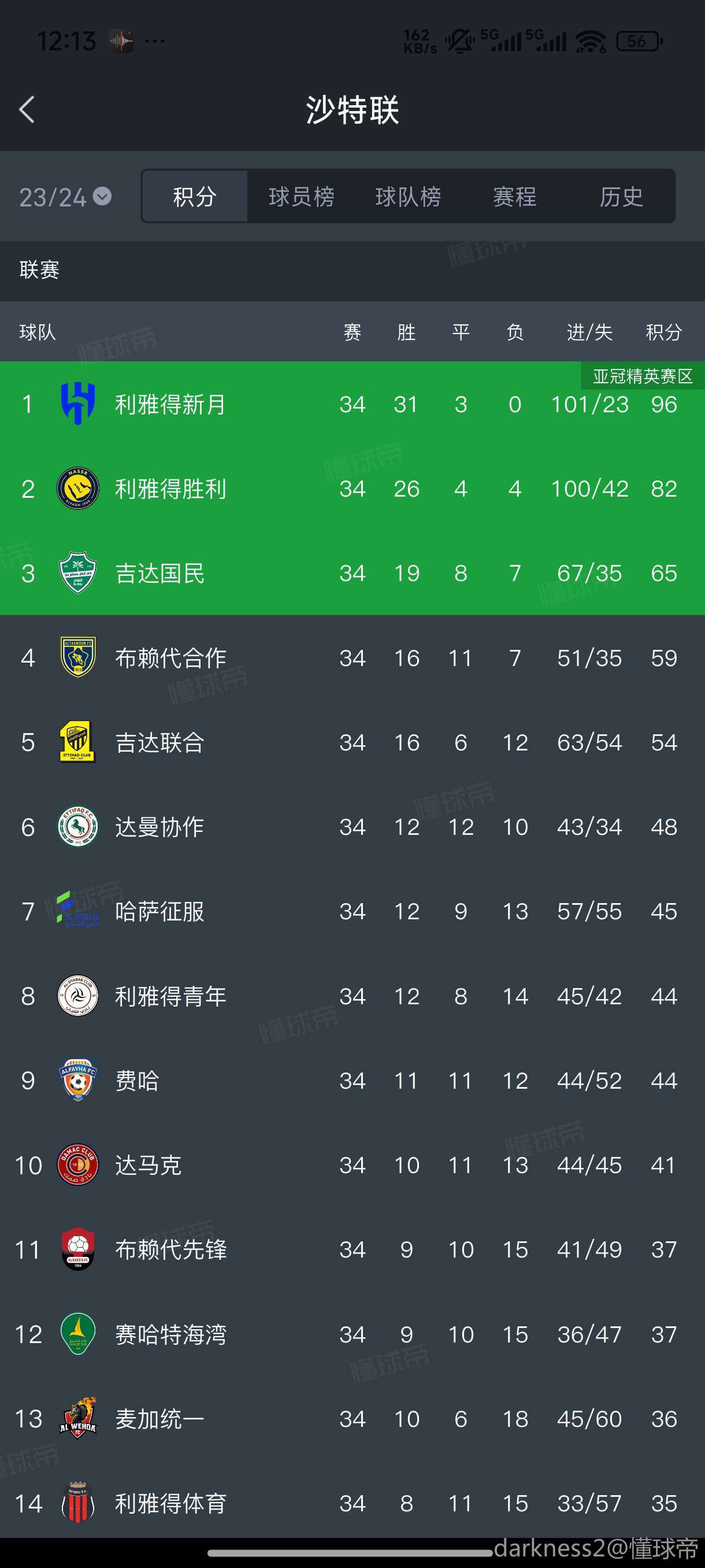The height and width of the screenshot is (1568, 705).
Task: Tap the 哈萨征服 club logo
Action: pos(78,911)
